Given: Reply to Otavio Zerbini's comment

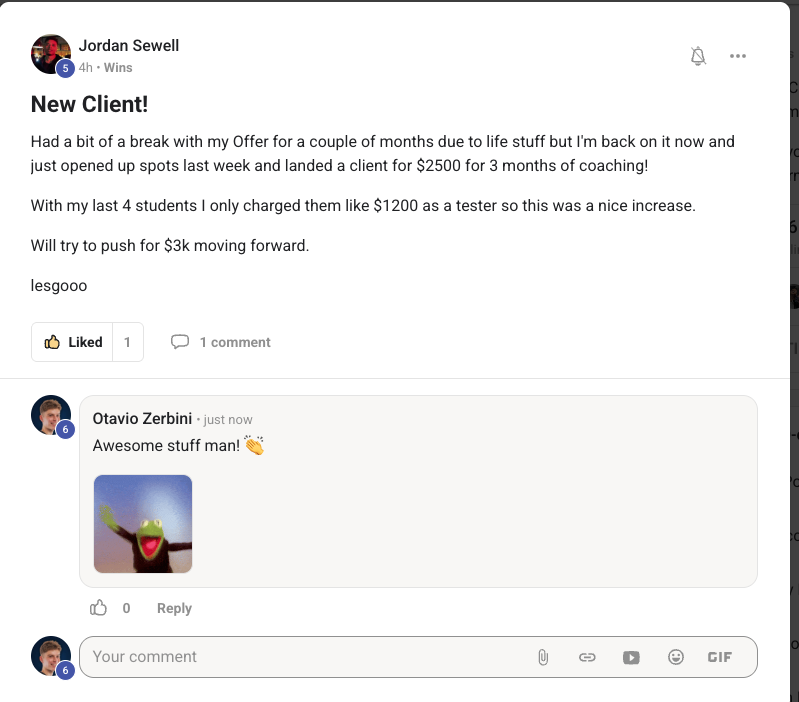Looking at the screenshot, I should [x=174, y=608].
